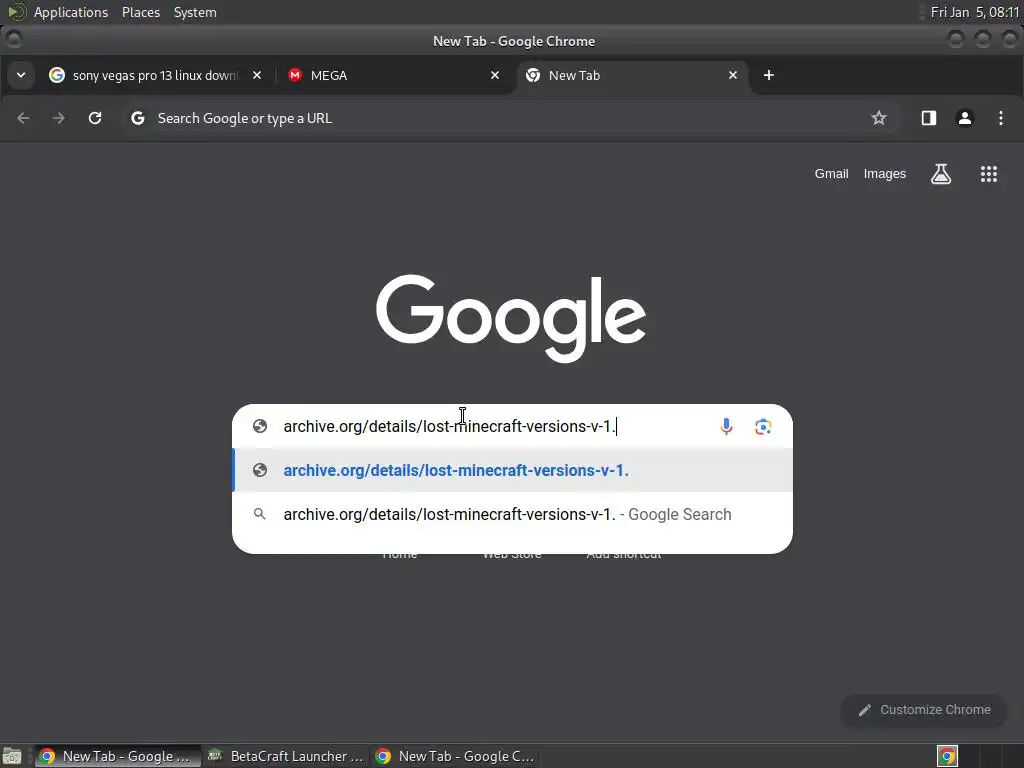The width and height of the screenshot is (1024, 768).
Task: Click the Google logo
Action: pos(511,318)
